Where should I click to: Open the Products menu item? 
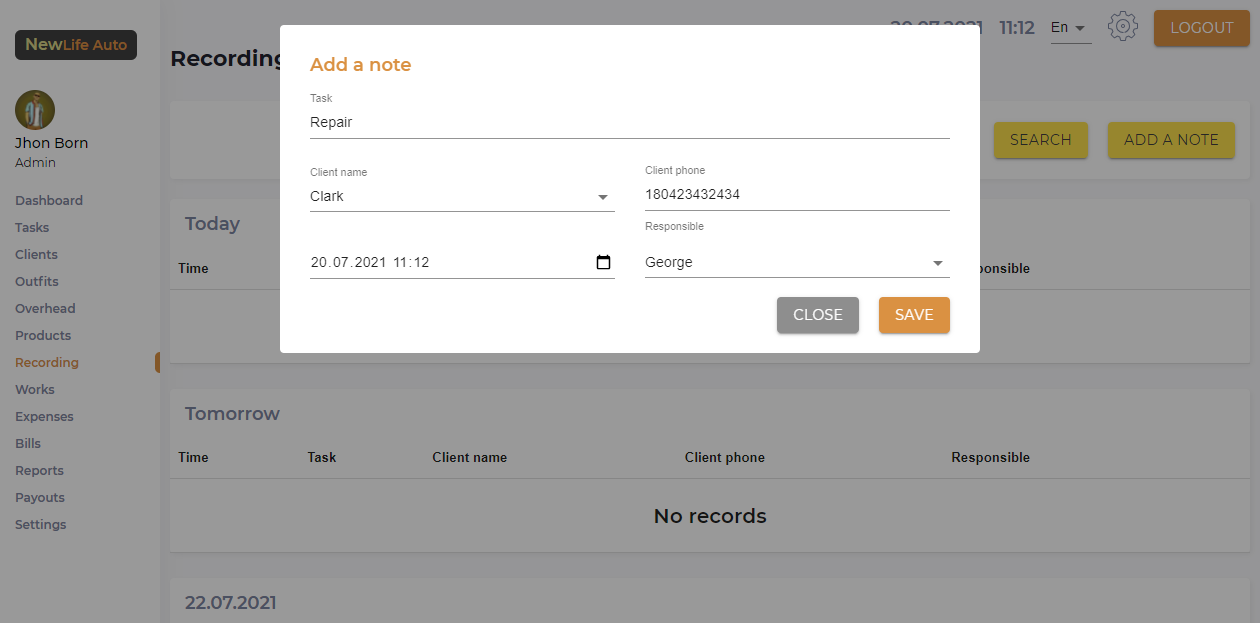43,336
